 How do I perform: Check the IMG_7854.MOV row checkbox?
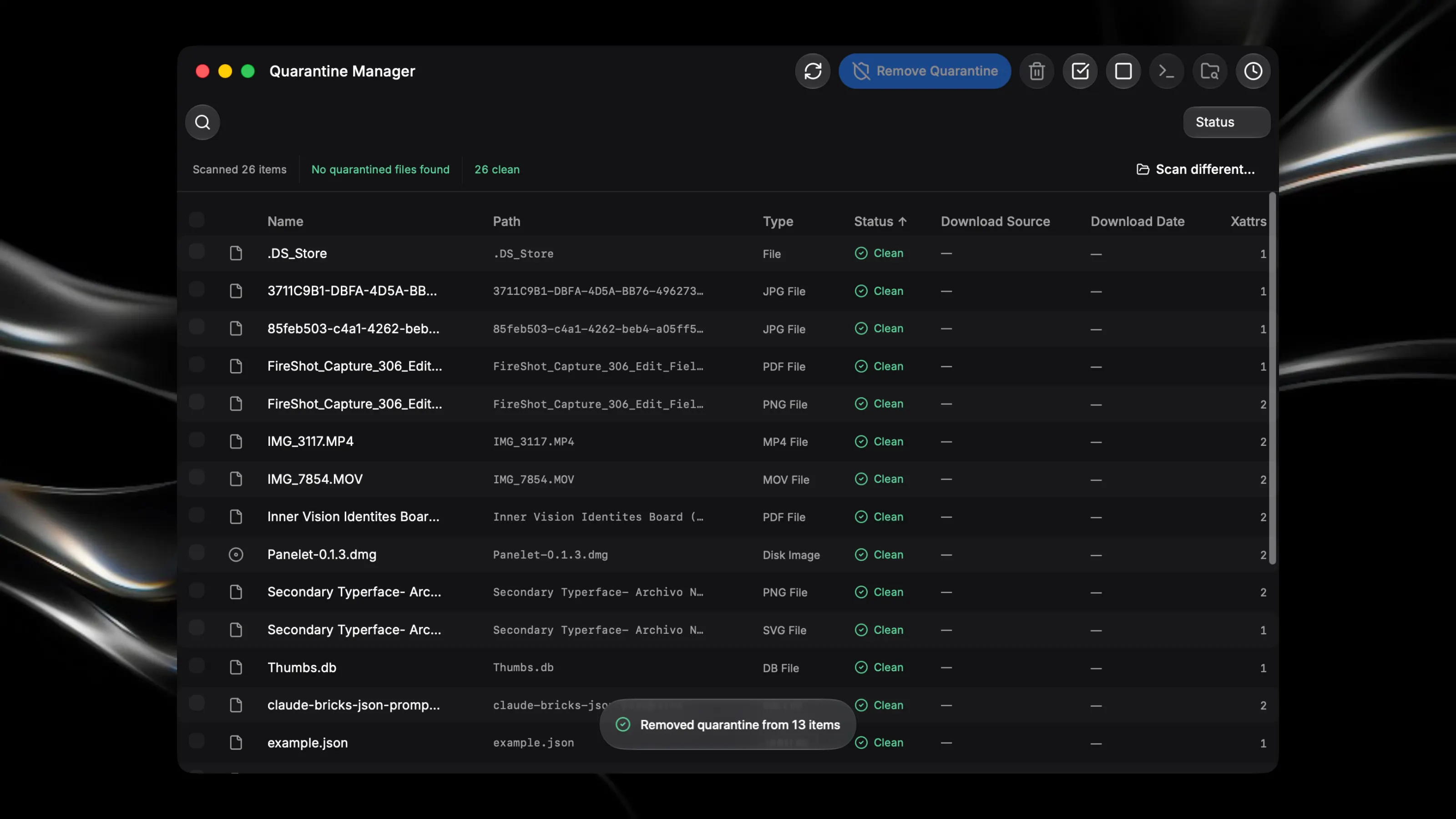pos(197,478)
